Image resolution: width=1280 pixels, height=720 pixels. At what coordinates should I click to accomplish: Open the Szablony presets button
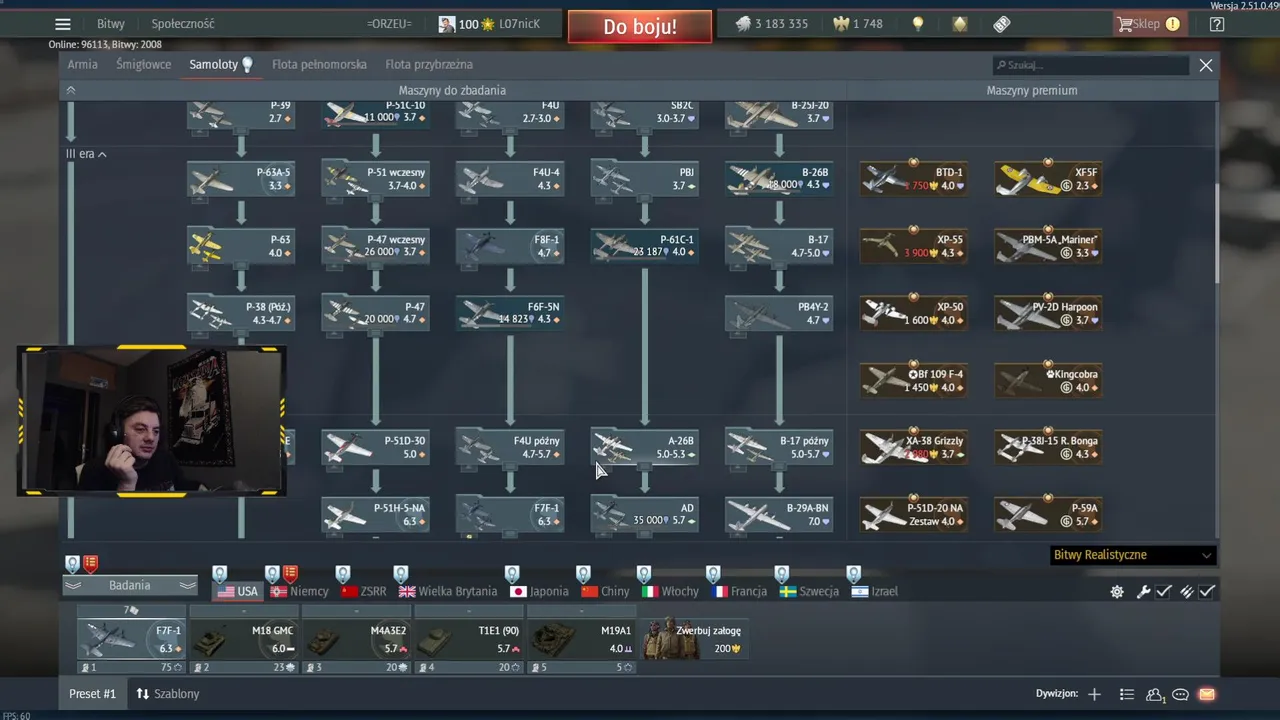click(x=168, y=694)
